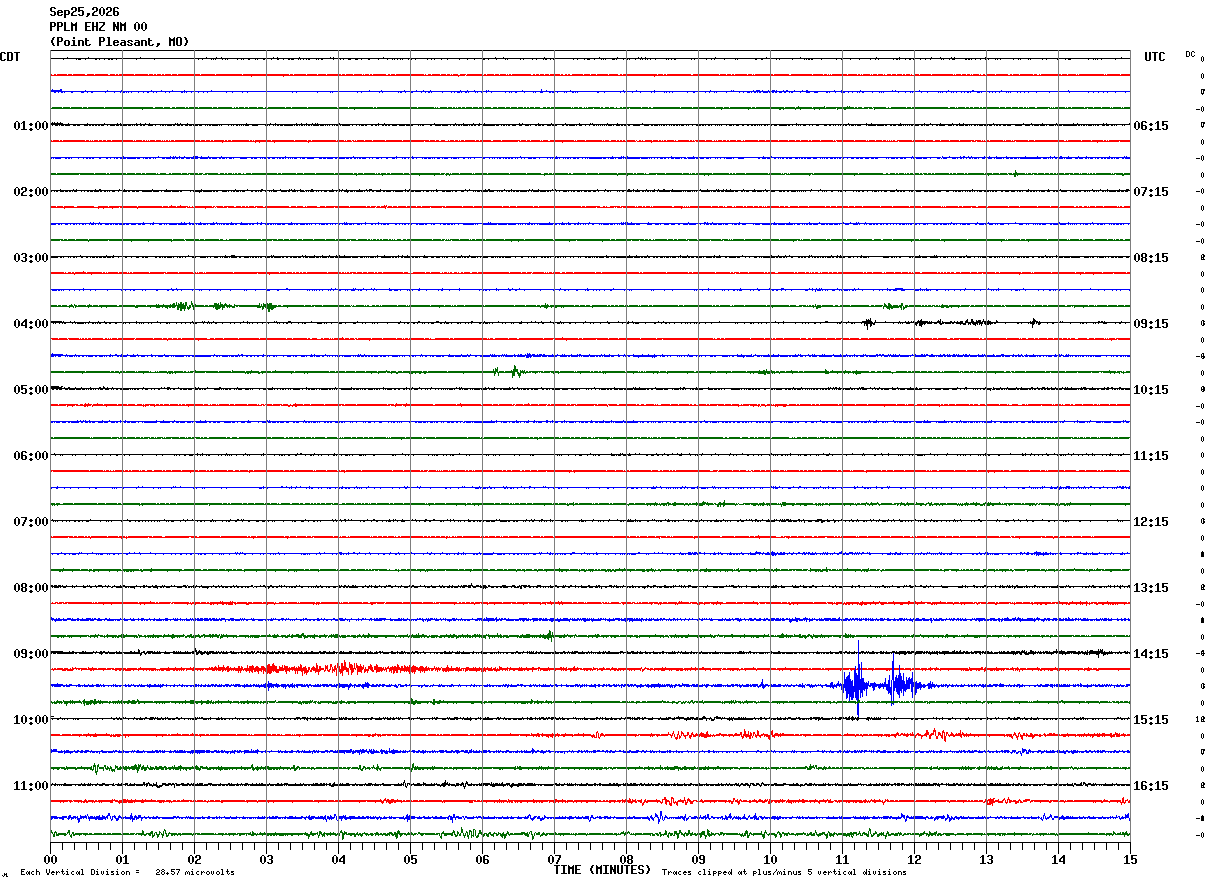Click the large blue seismic burst near minute 11
1210x886 pixels.
point(885,682)
